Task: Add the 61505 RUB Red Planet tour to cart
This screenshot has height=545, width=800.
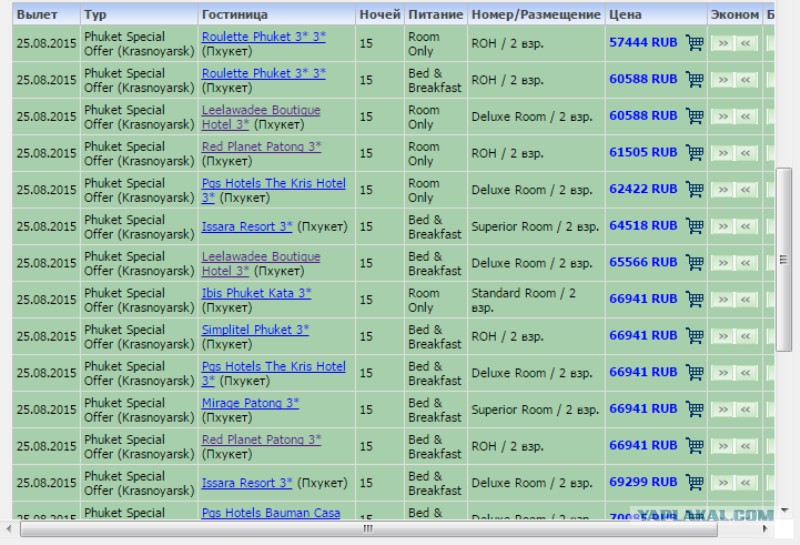Action: pos(694,153)
